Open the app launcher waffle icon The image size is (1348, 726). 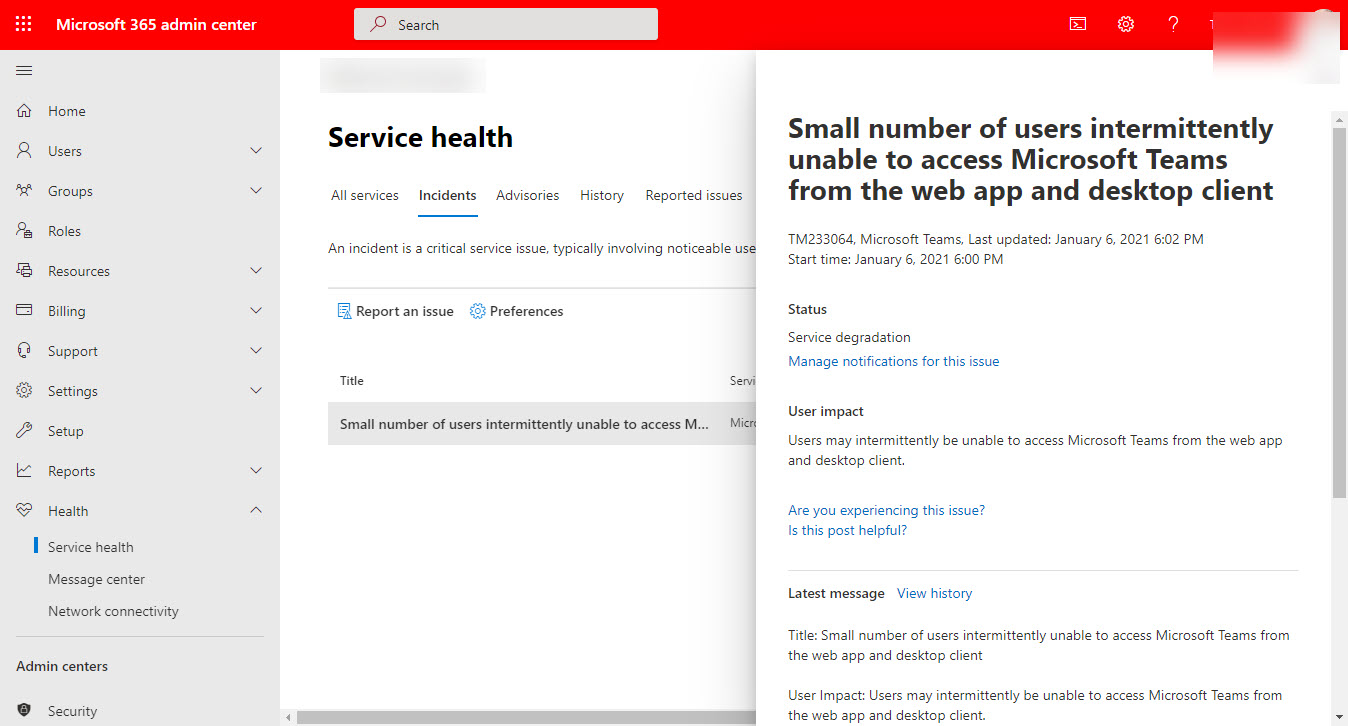[x=24, y=24]
